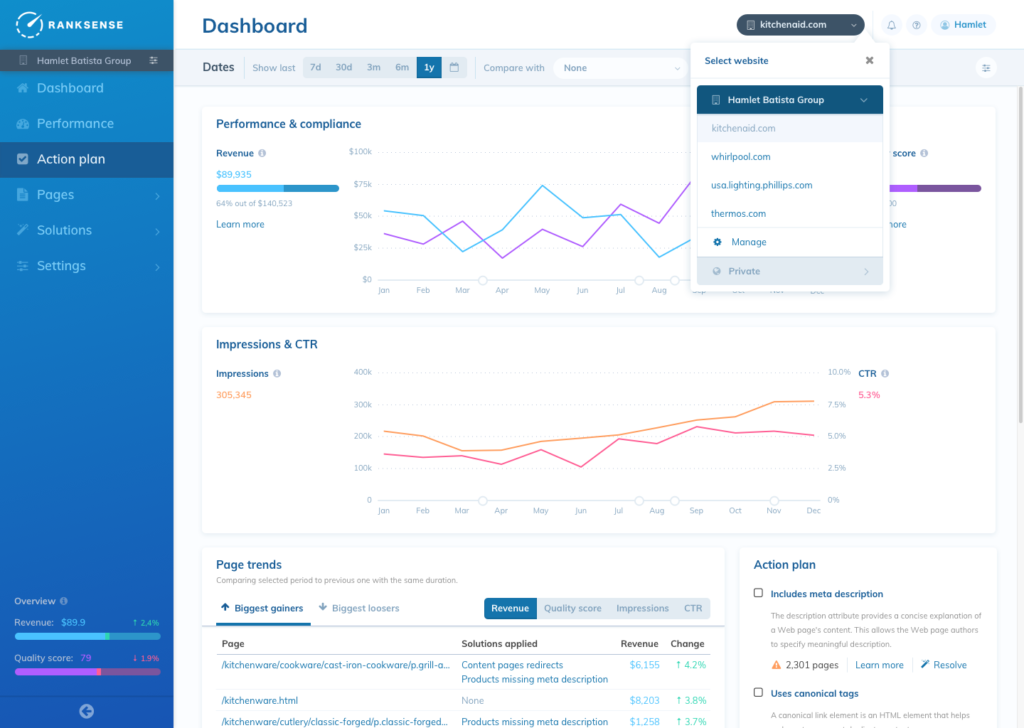The height and width of the screenshot is (728, 1024).
Task: Select Quality score metric tab
Action: pyautogui.click(x=573, y=608)
